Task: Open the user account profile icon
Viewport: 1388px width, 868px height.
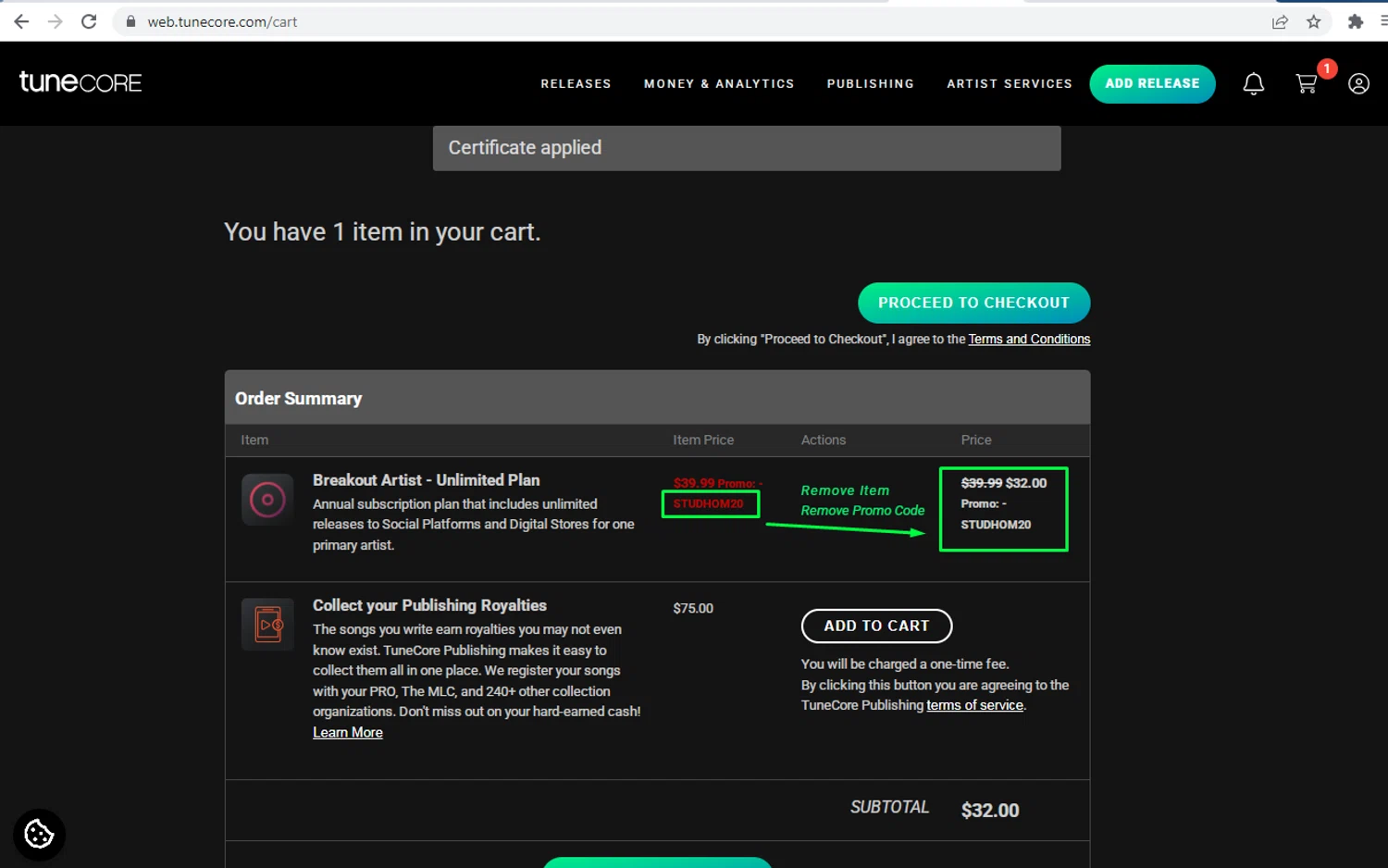Action: (x=1358, y=84)
